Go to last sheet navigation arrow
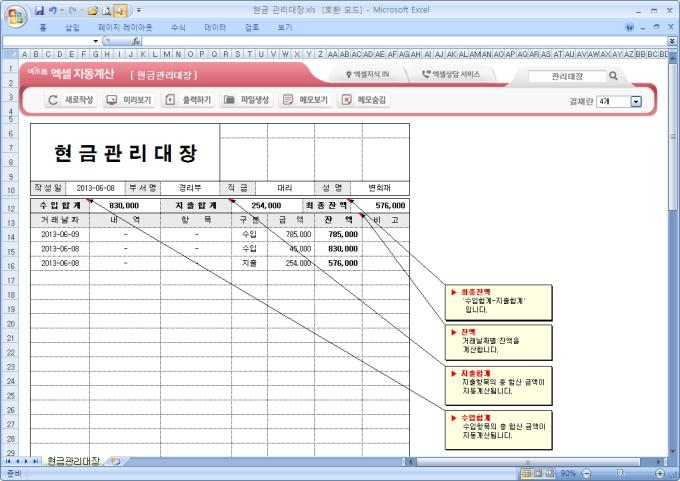 tap(36, 461)
